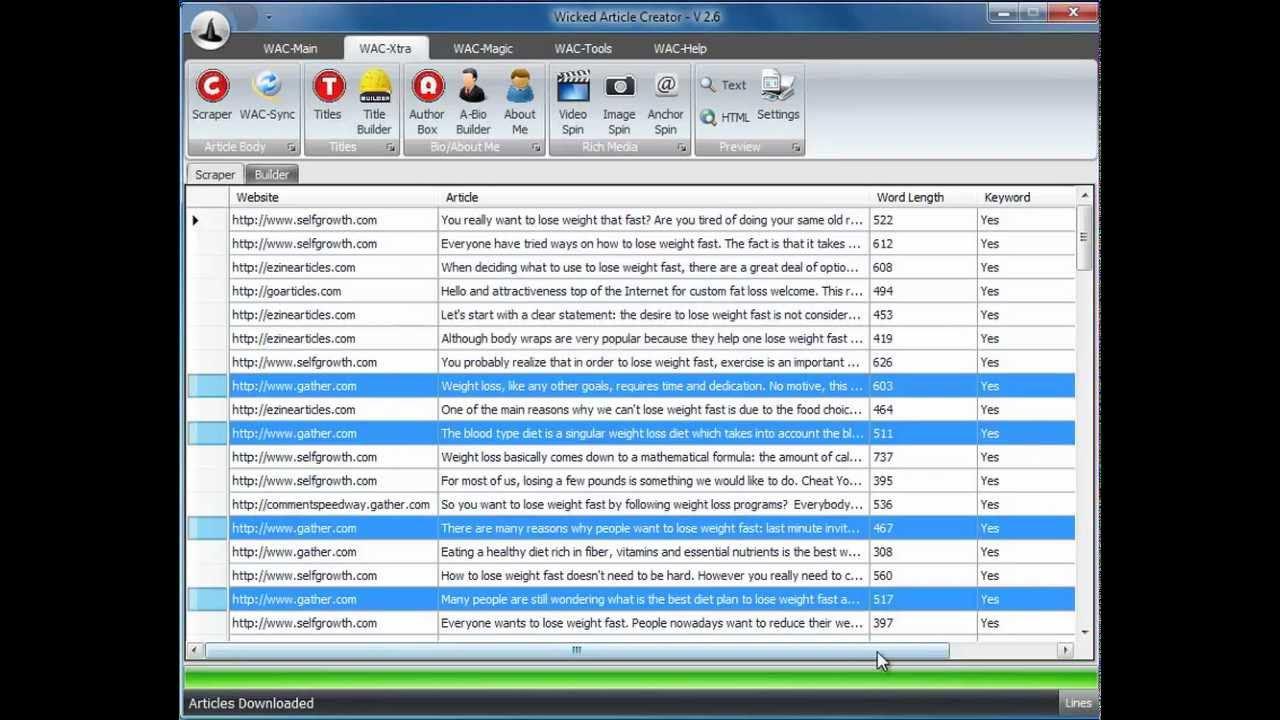Screen dimensions: 1280x720
Task: Launch WAC-Sync
Action: coord(267,96)
